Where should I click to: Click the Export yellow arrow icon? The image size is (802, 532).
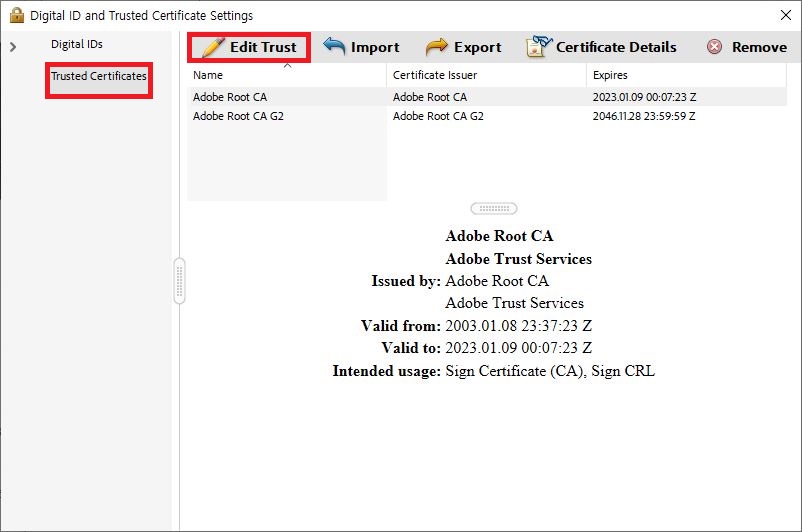point(436,47)
